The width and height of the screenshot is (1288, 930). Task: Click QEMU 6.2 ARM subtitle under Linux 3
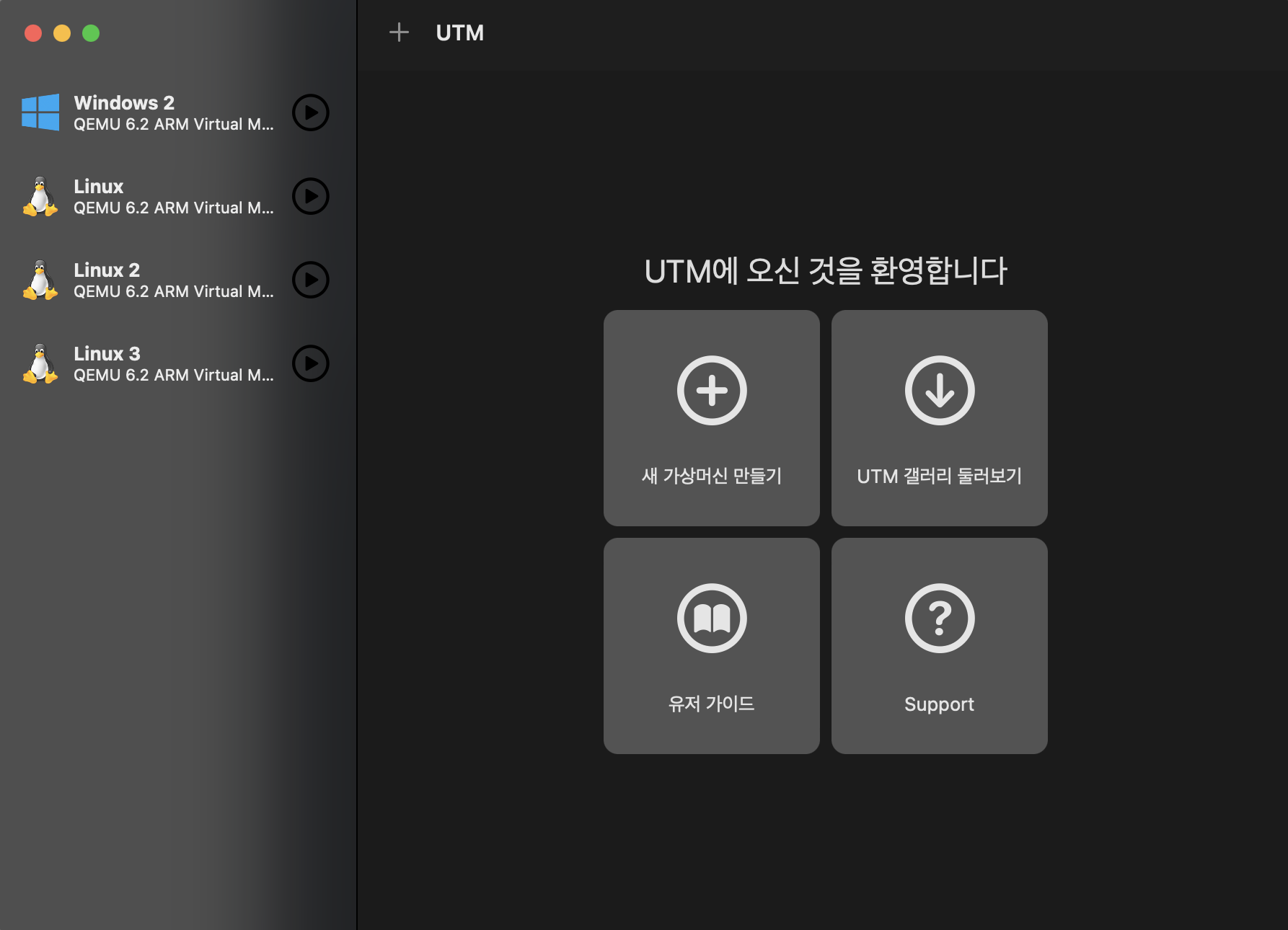174,375
